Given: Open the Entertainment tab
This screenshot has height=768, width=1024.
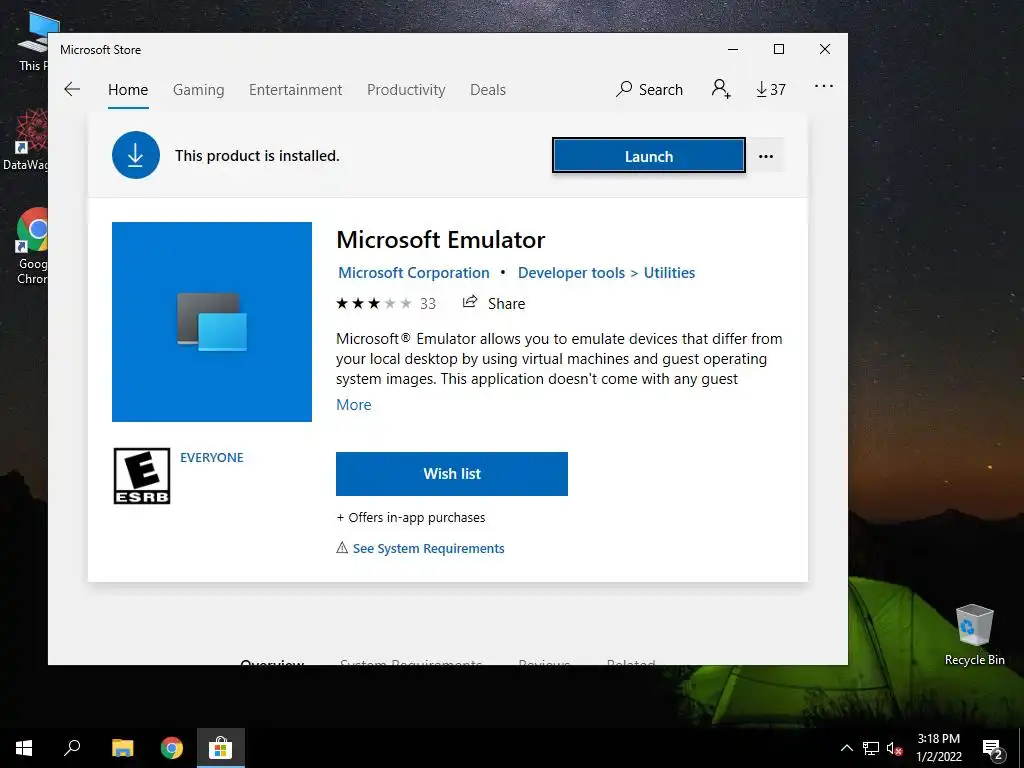Looking at the screenshot, I should [x=295, y=89].
